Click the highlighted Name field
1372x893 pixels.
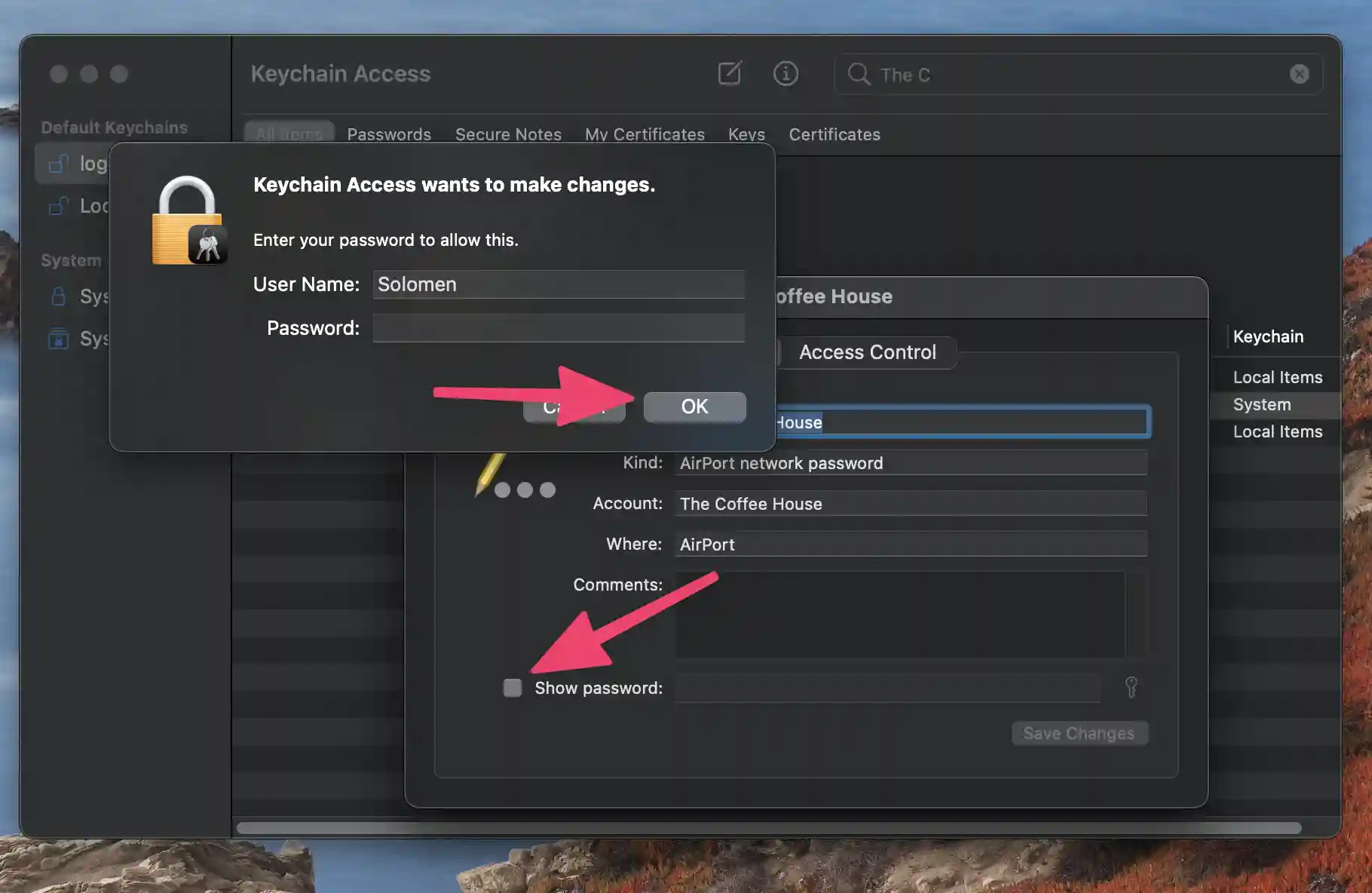click(x=962, y=422)
